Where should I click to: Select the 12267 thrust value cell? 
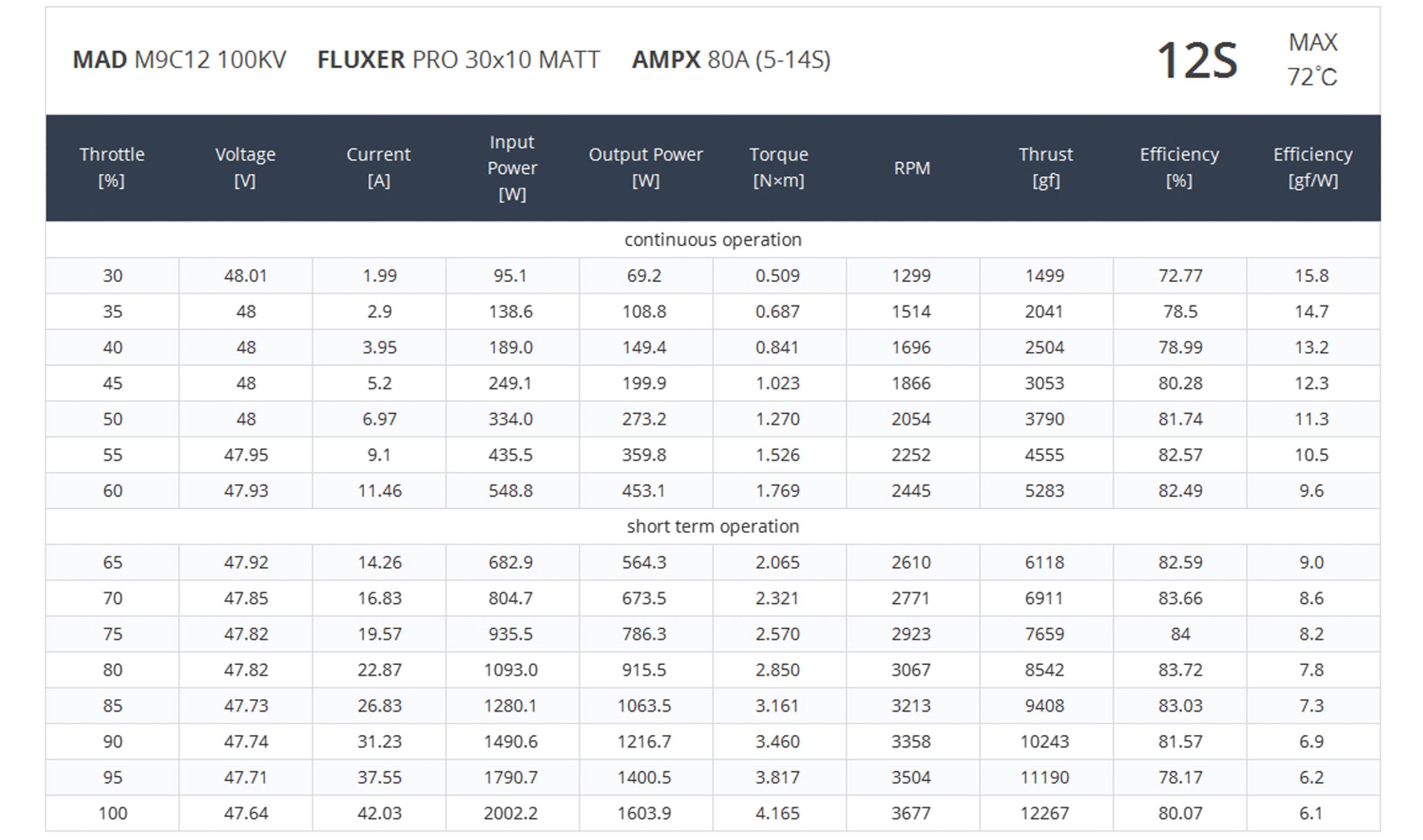[1044, 813]
